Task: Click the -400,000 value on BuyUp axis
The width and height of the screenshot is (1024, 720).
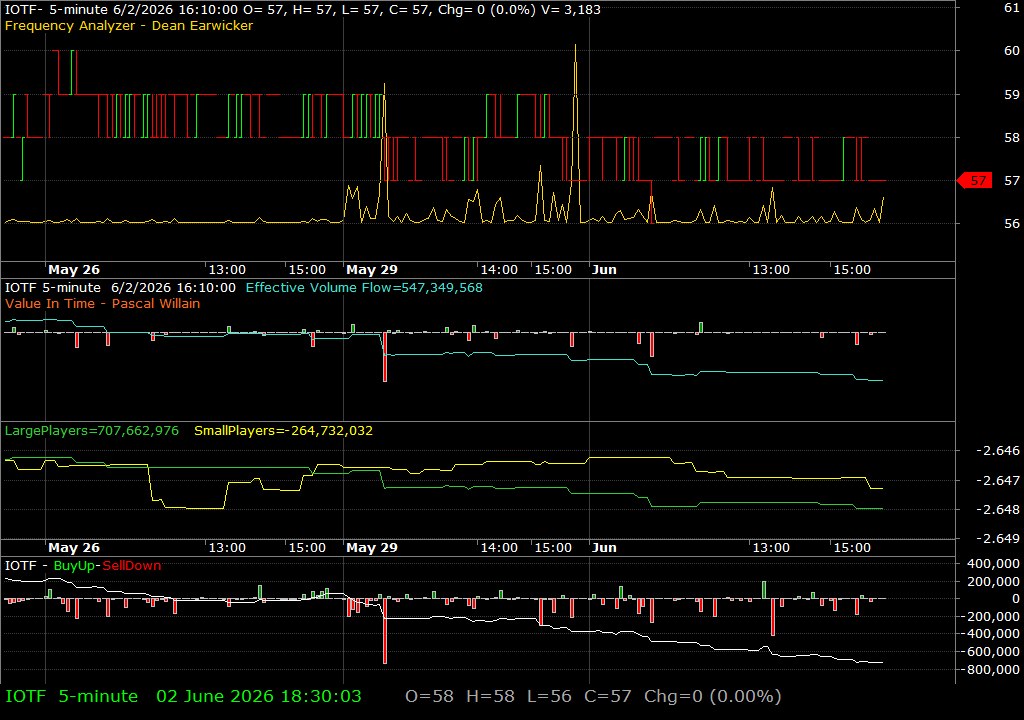Action: click(x=989, y=633)
